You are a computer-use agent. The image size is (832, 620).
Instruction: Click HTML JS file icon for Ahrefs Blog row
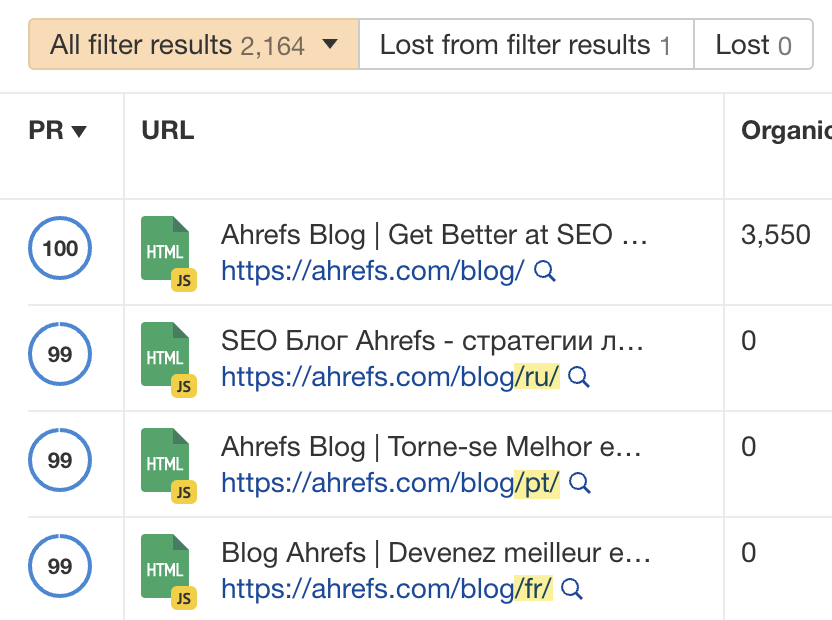[169, 254]
